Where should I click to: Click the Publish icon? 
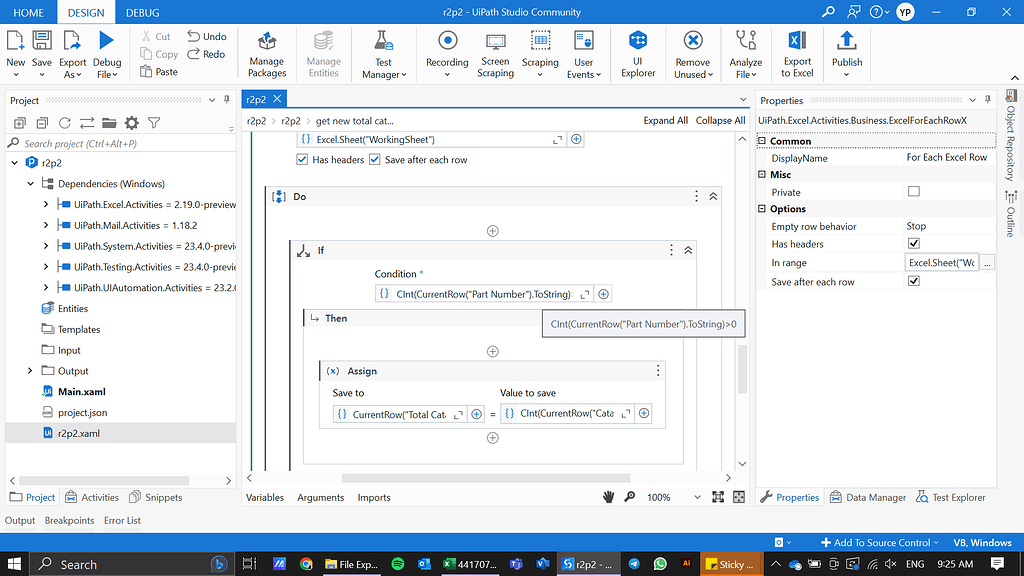[x=847, y=41]
